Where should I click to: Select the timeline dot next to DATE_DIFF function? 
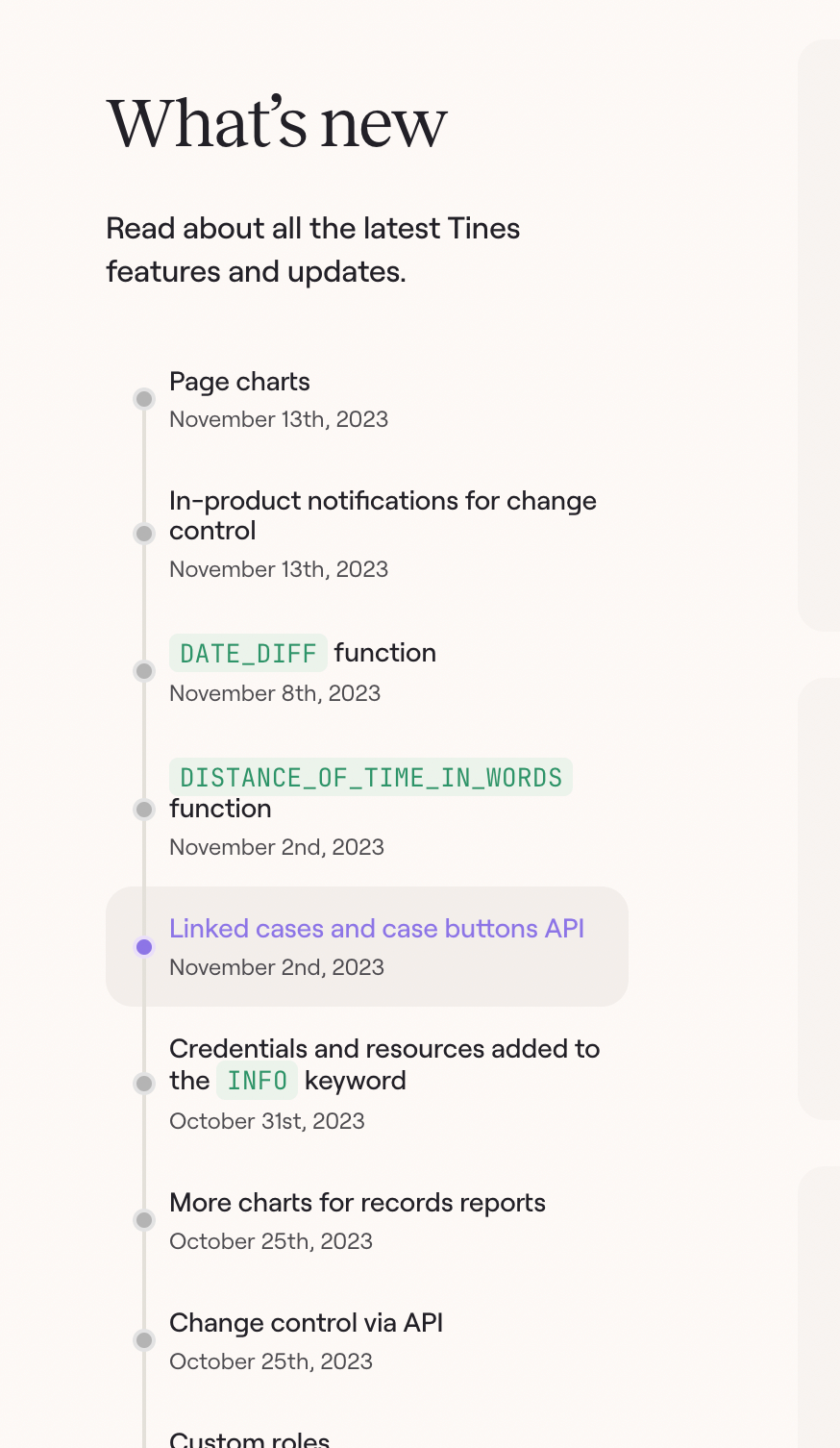click(x=144, y=671)
